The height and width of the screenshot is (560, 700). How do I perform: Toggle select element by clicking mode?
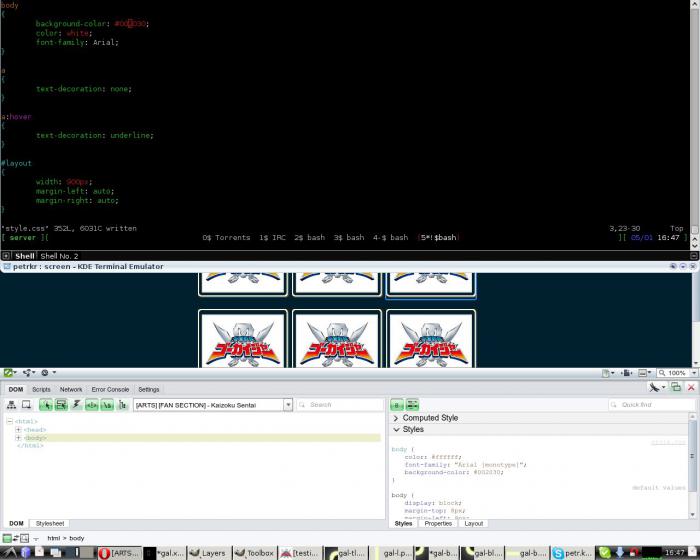[x=46, y=405]
